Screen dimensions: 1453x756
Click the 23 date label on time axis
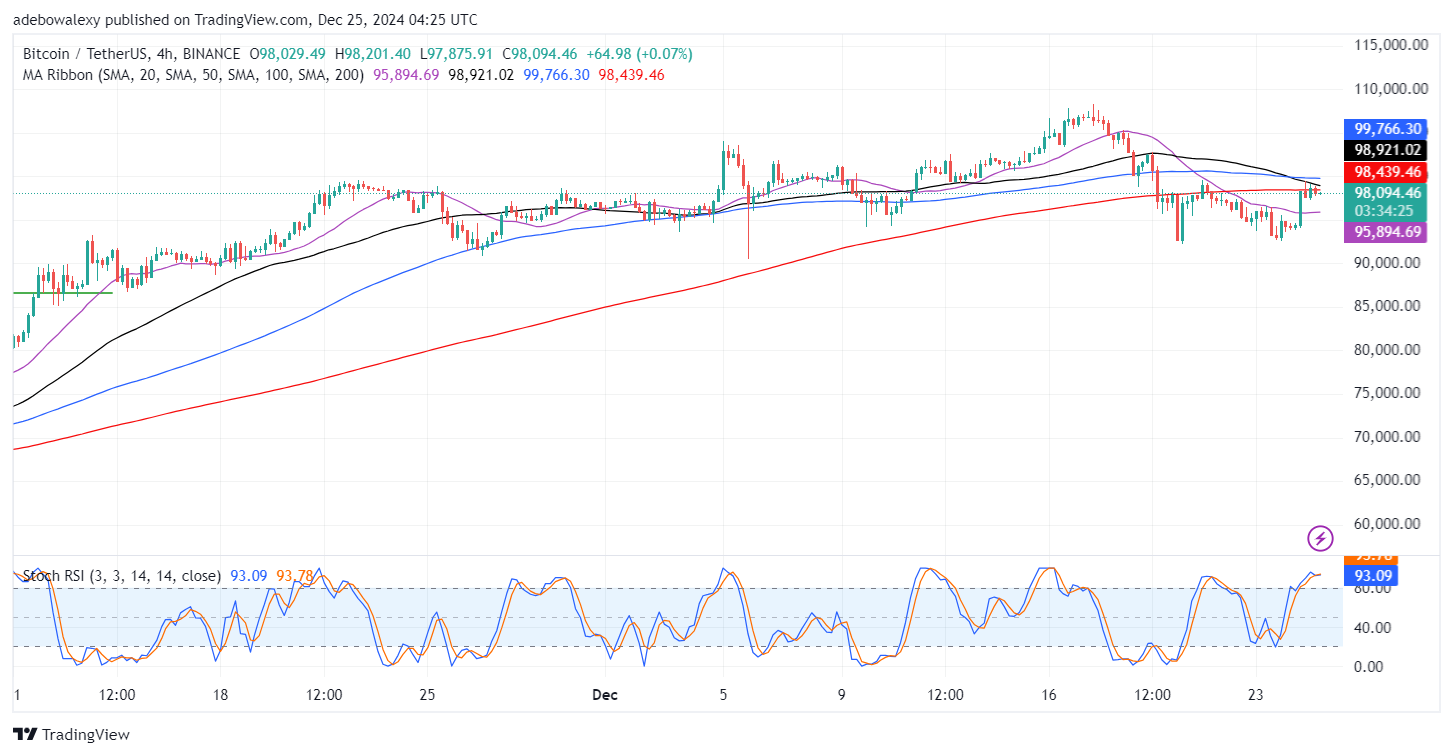pyautogui.click(x=1255, y=695)
